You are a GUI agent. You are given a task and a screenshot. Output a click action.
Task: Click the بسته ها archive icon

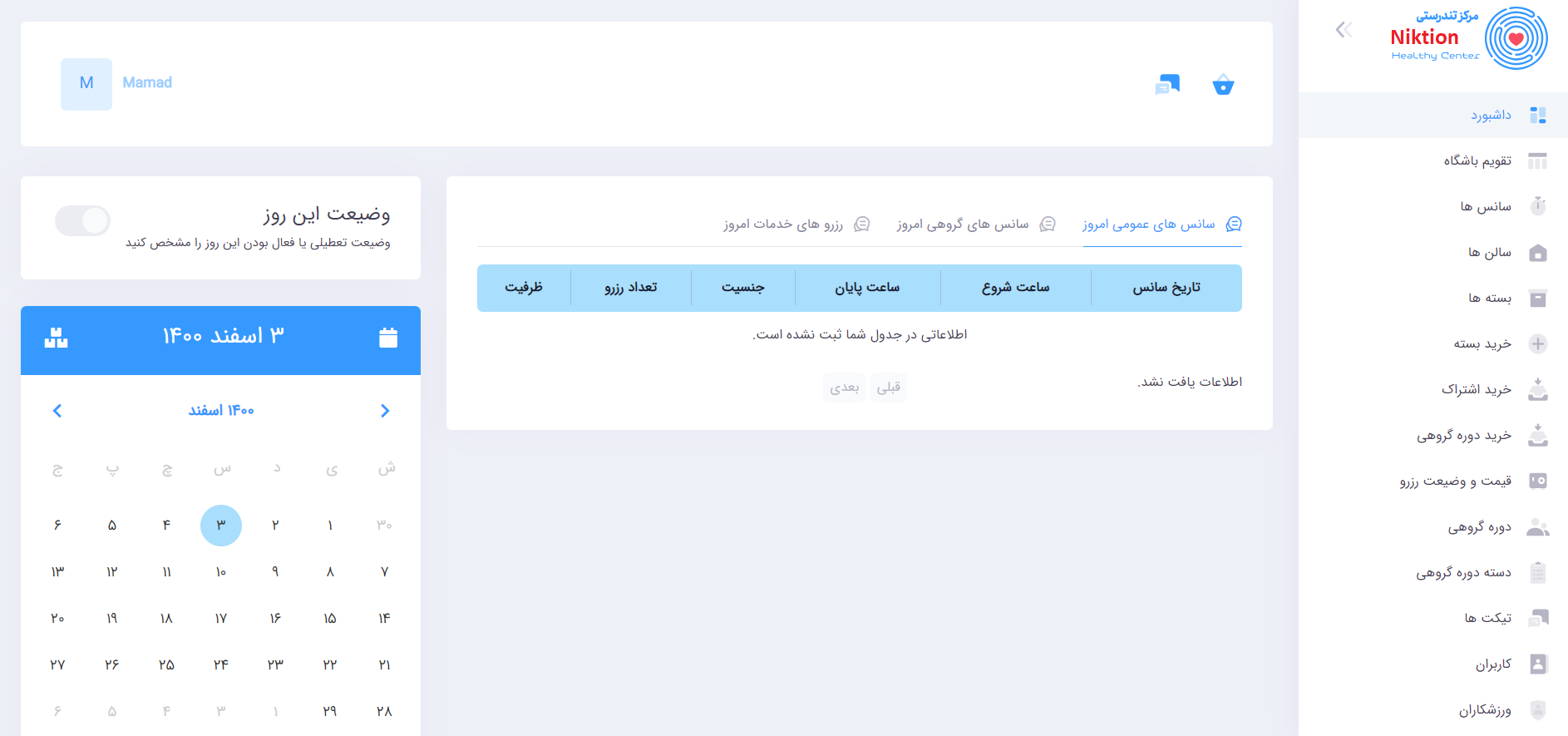click(x=1538, y=298)
